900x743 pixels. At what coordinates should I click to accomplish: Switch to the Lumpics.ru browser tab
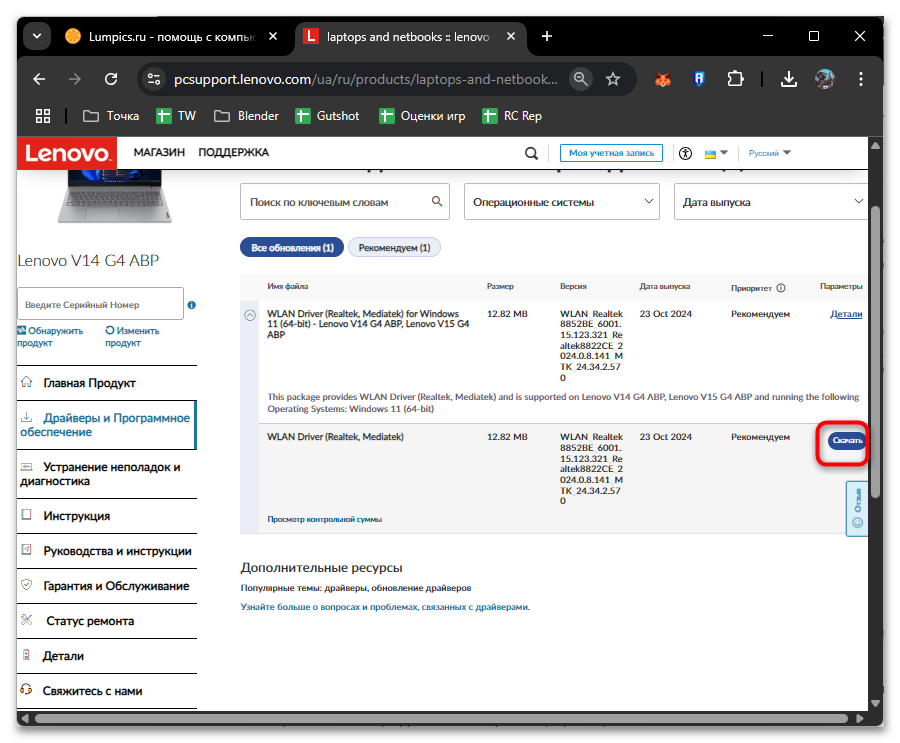click(x=172, y=37)
